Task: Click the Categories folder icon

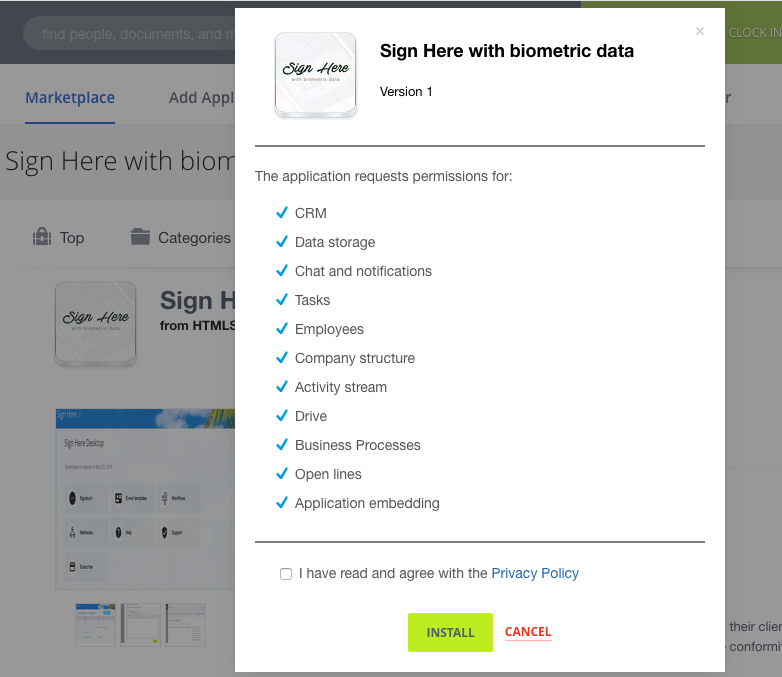Action: [140, 237]
